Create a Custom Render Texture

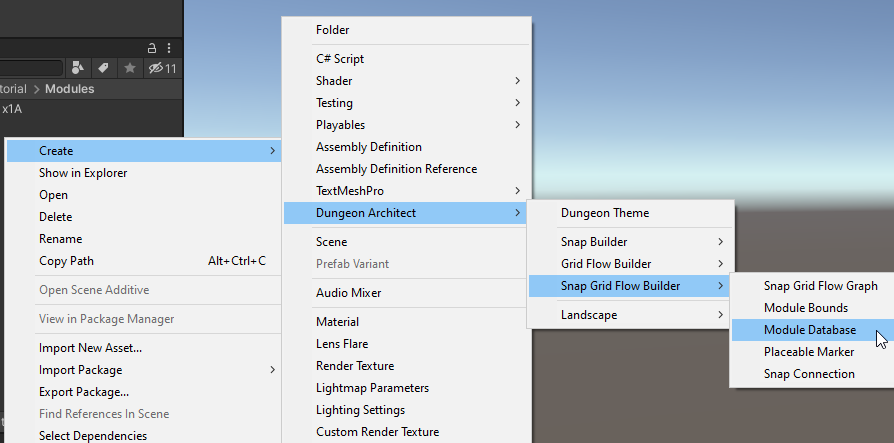(407, 432)
